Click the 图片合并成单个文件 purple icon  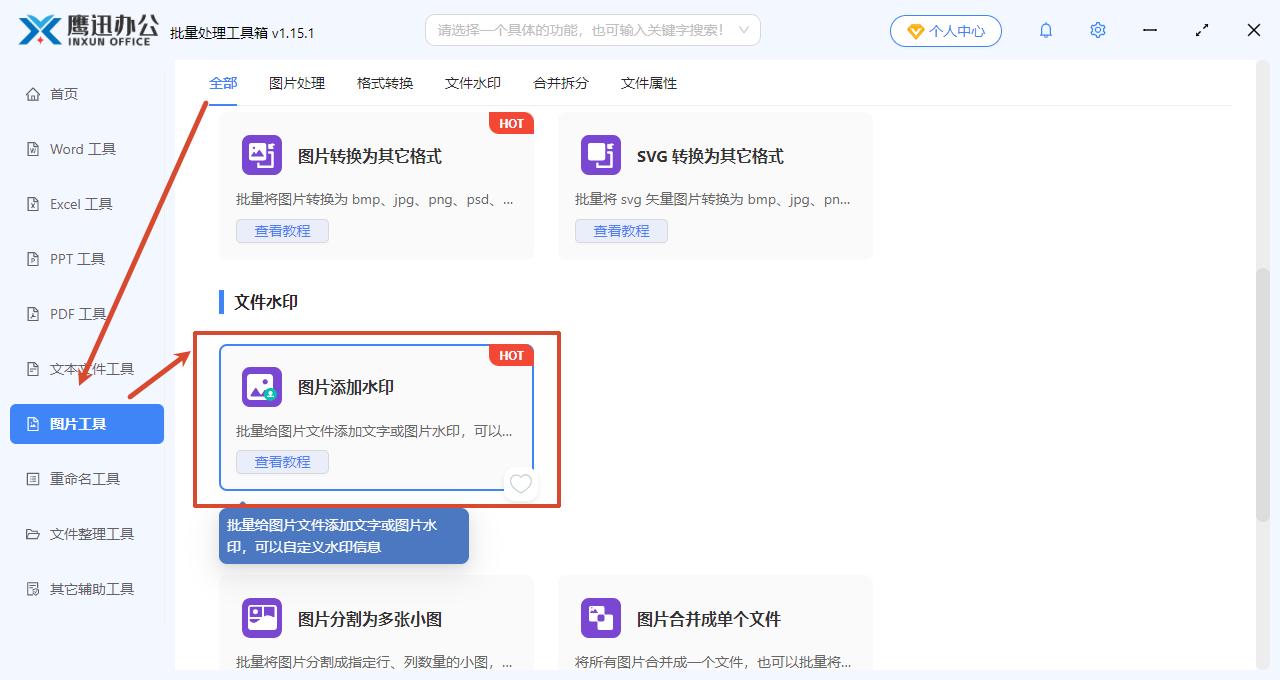pos(601,618)
